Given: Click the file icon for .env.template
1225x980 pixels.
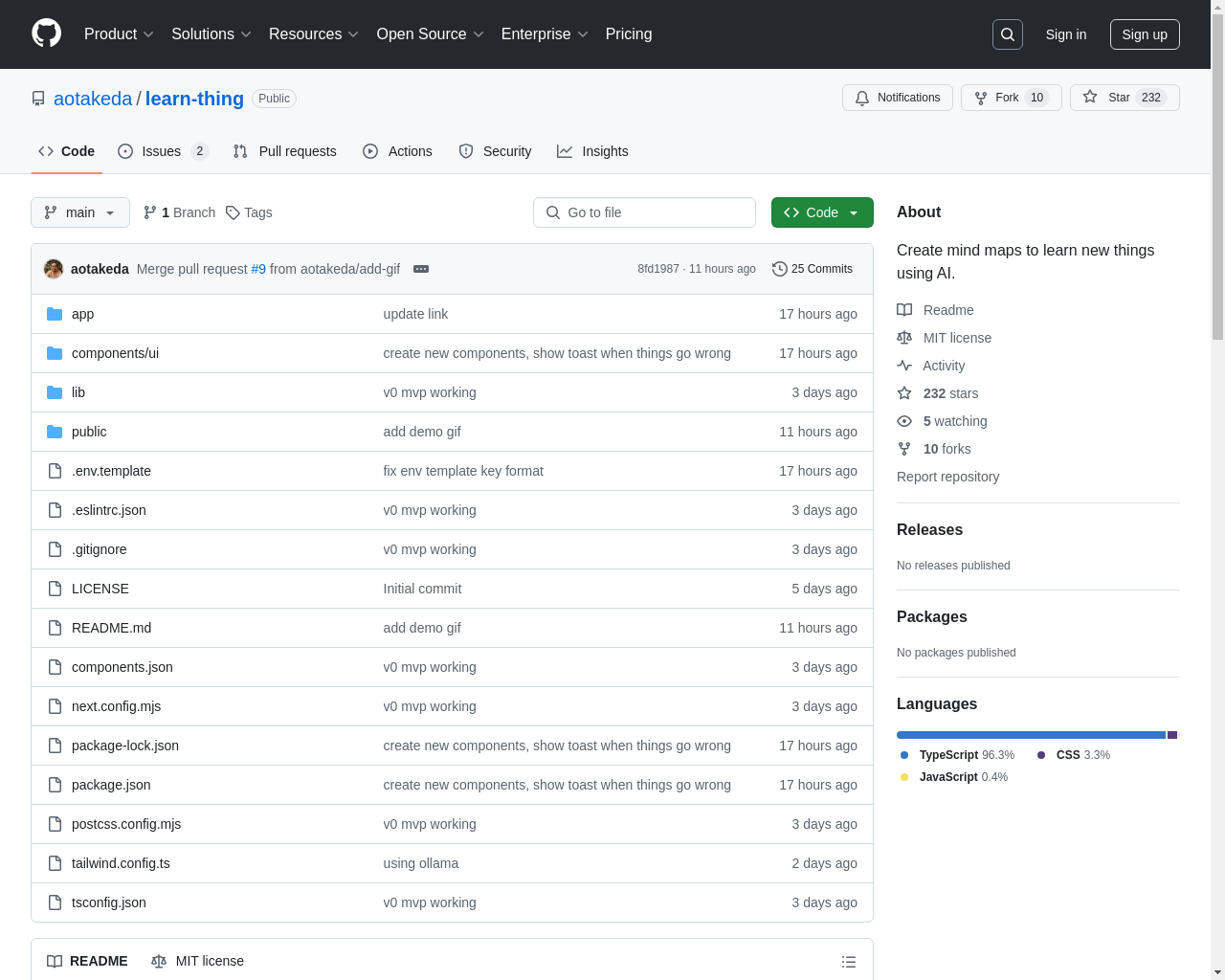Looking at the screenshot, I should 55,471.
